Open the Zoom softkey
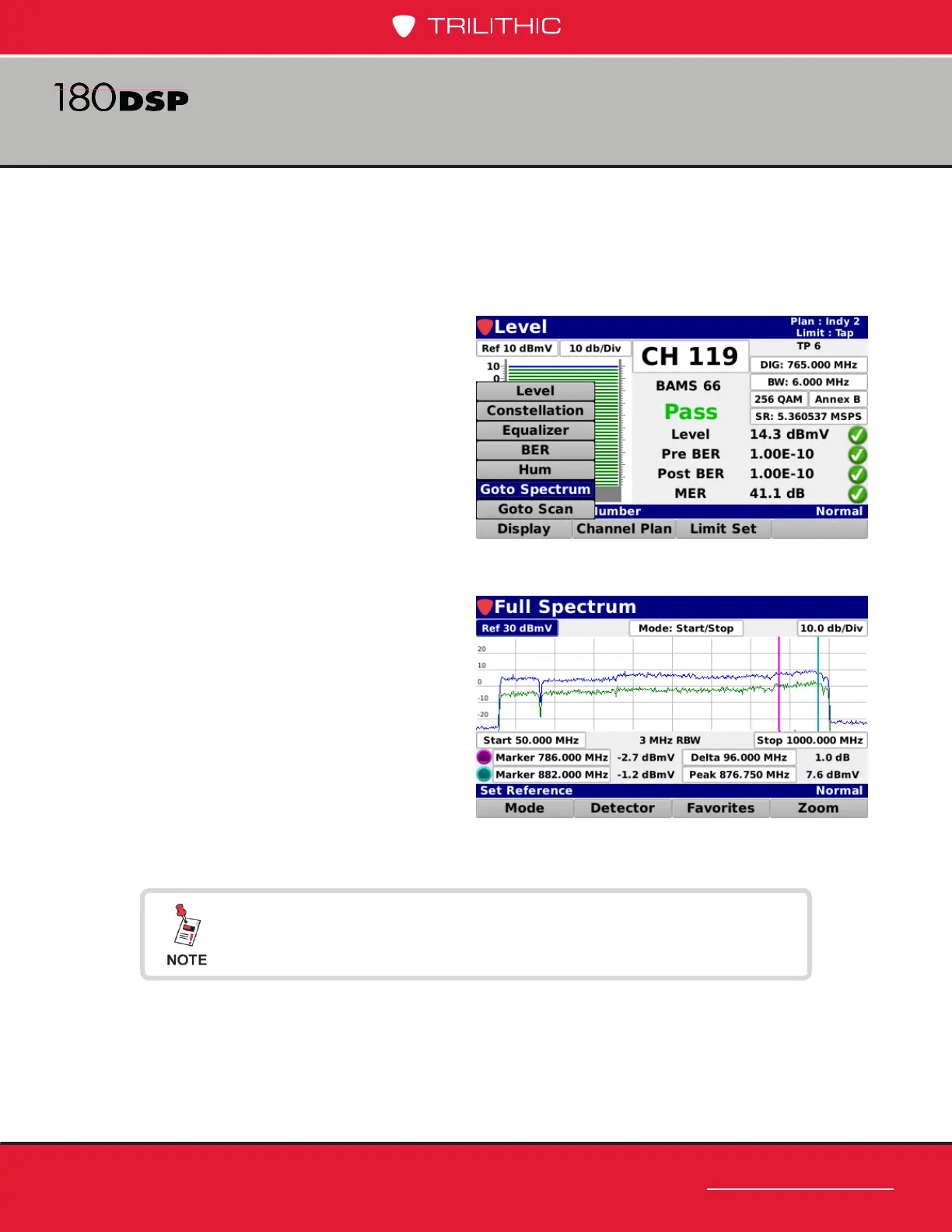 click(818, 808)
